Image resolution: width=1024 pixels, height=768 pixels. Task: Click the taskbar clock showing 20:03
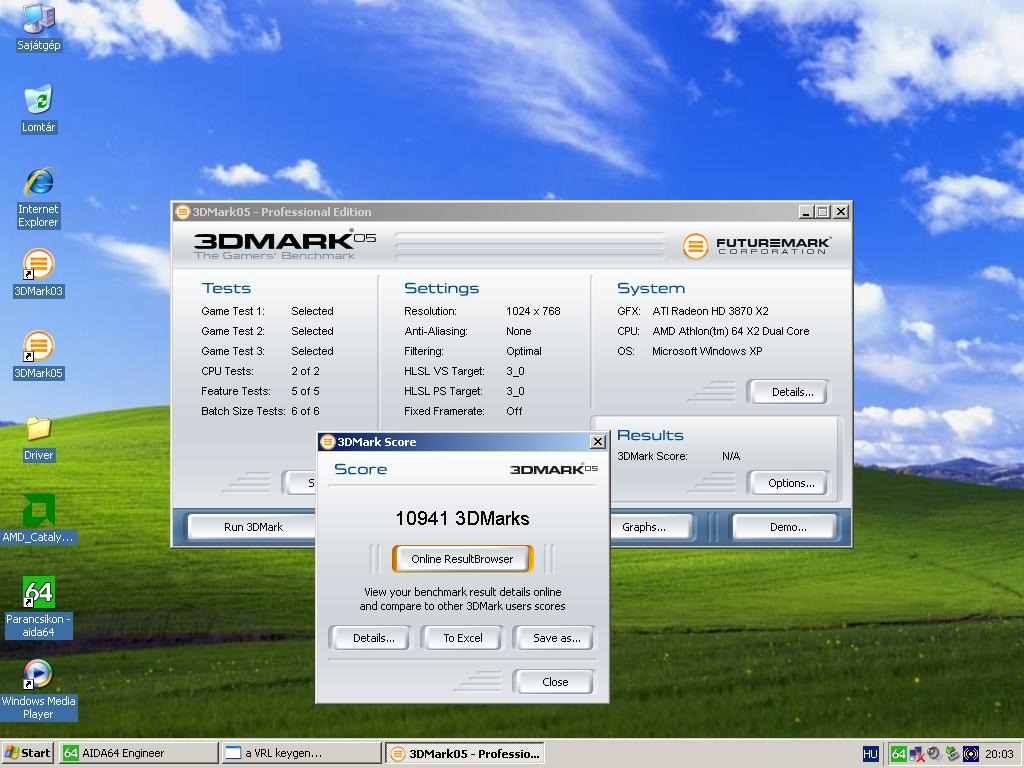pyautogui.click(x=999, y=754)
